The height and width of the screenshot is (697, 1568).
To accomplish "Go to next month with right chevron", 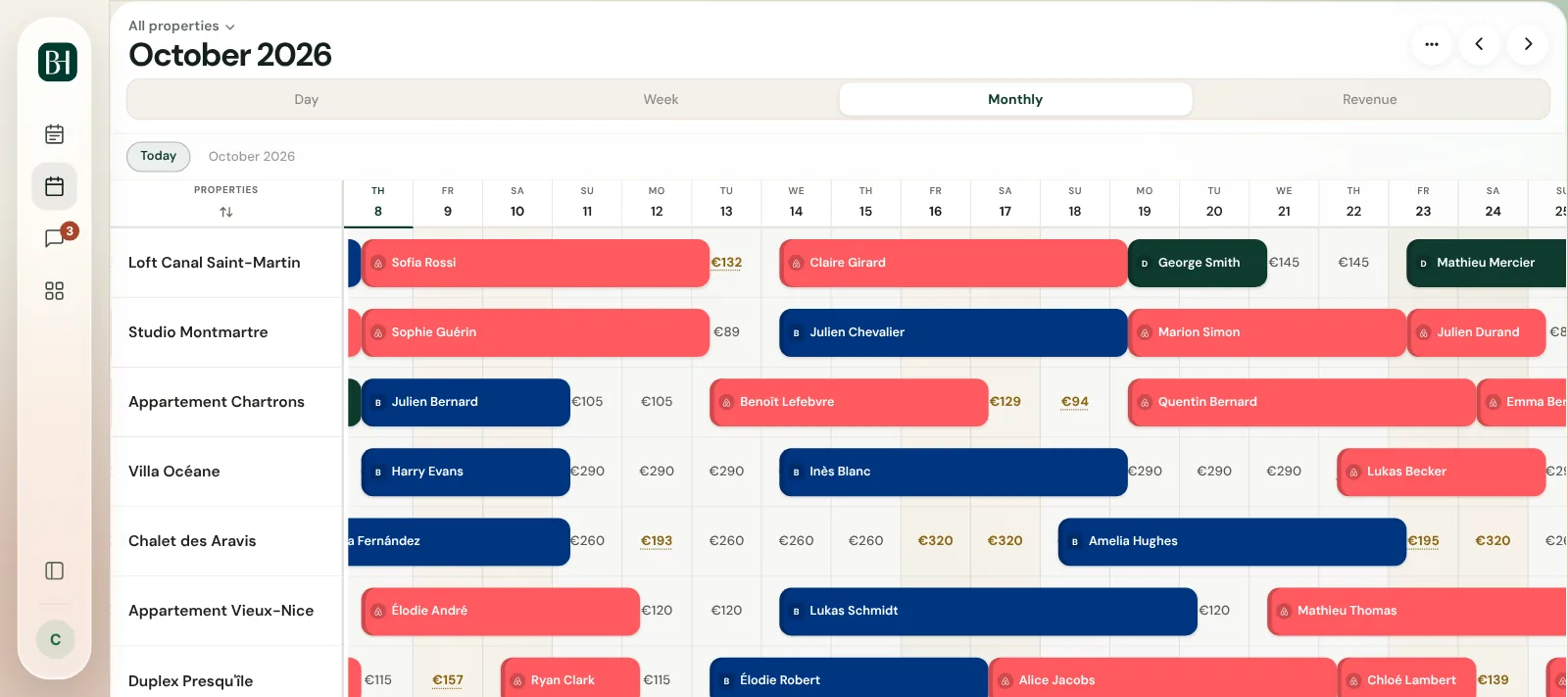I will click(1528, 44).
